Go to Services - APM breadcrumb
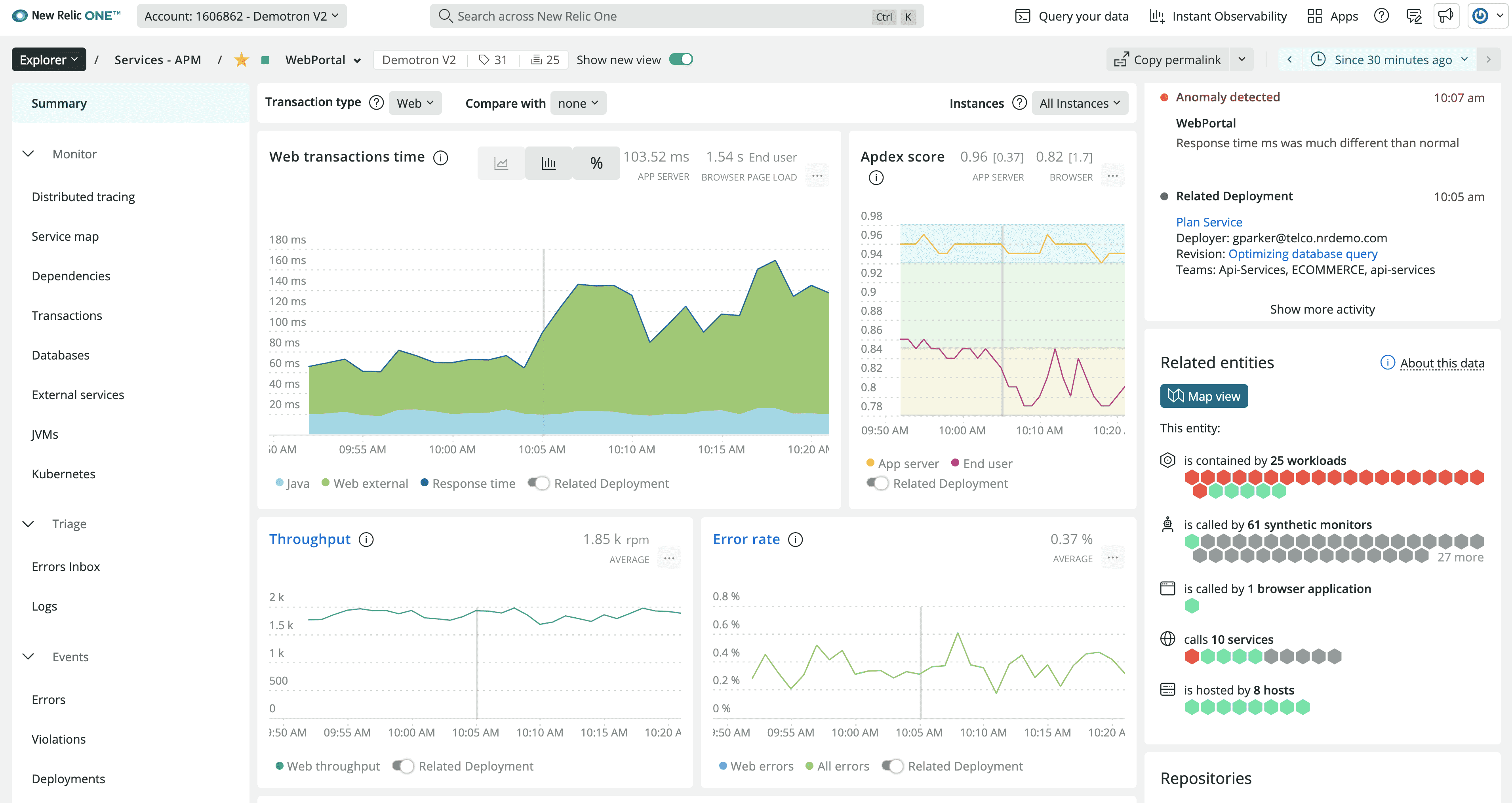Screen dimensions: 1512x803 coord(157,59)
